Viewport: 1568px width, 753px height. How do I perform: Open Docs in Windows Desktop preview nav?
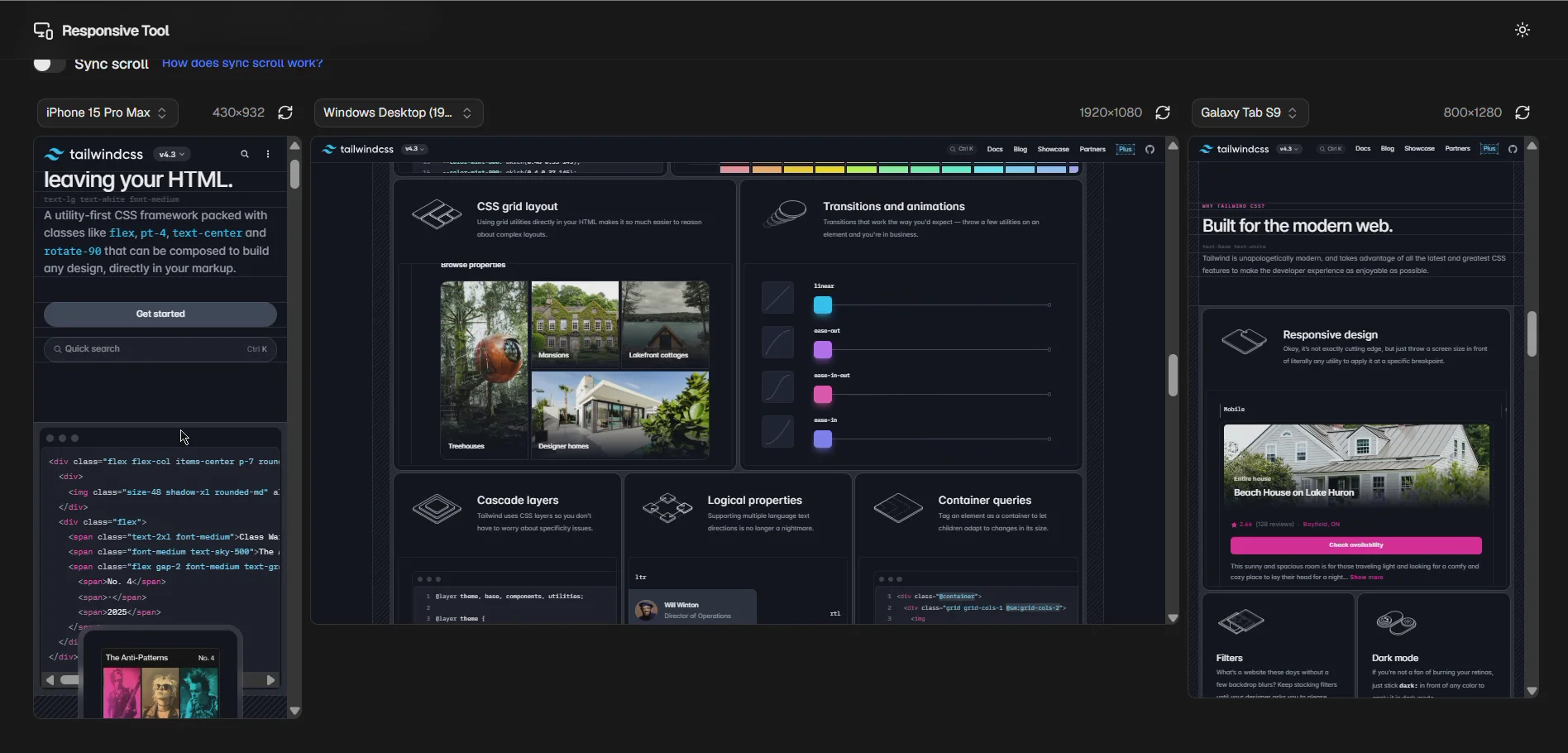tap(995, 150)
